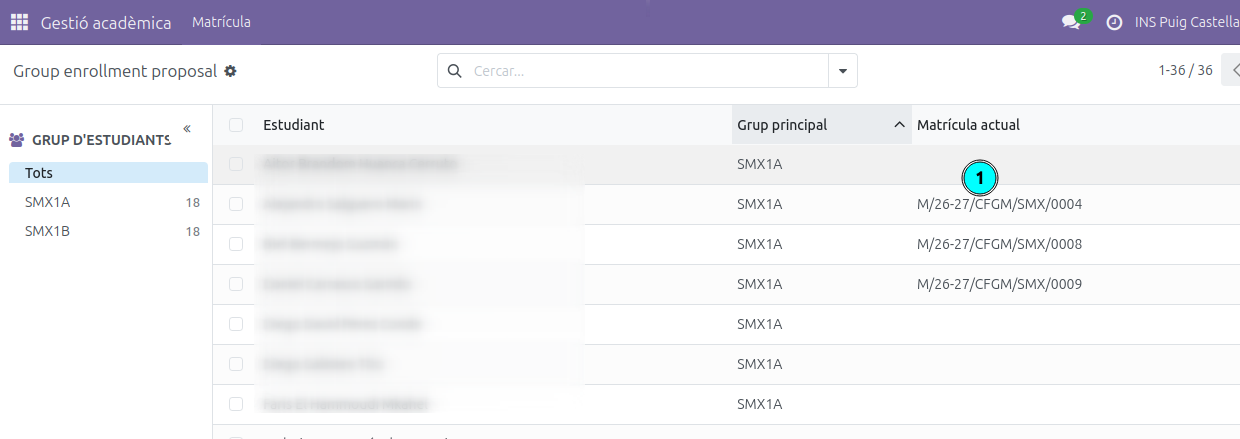Click the sort arrow on Grup principal
The height and width of the screenshot is (439, 1240).
coord(899,125)
